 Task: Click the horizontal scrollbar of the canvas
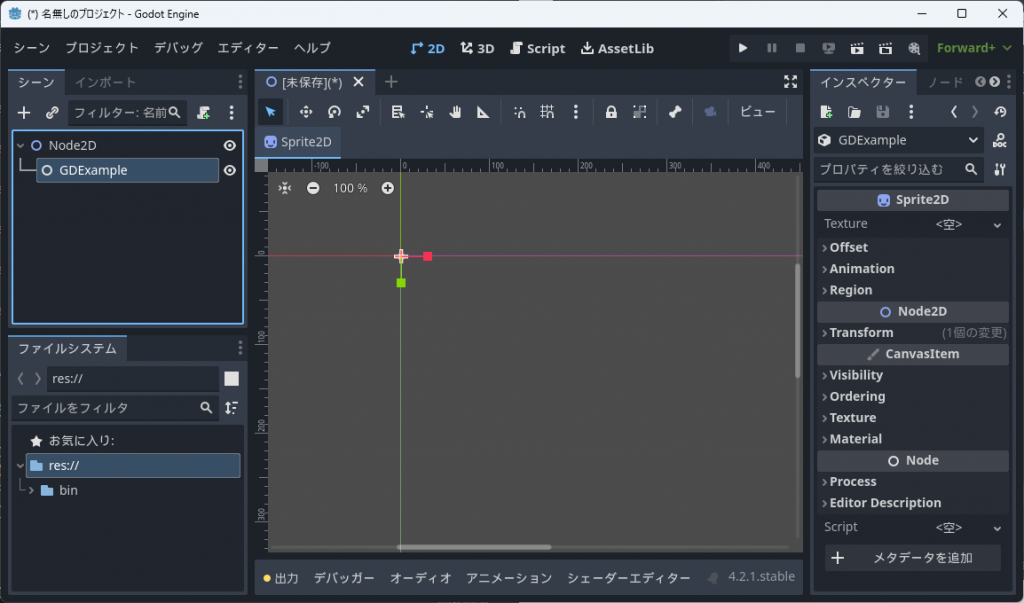(474, 547)
